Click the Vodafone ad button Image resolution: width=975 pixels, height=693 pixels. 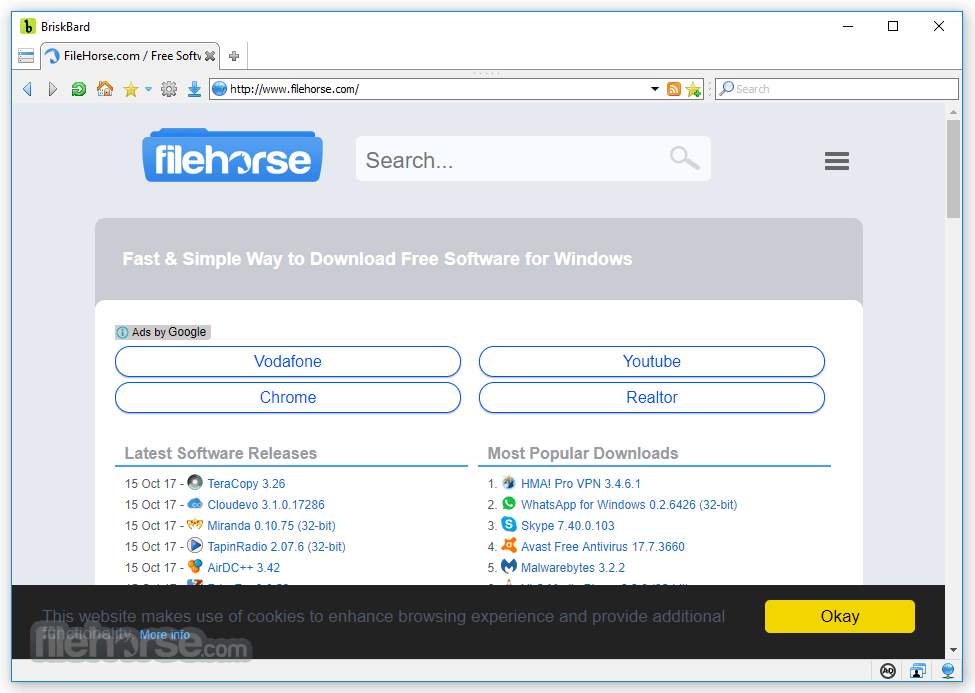pos(288,361)
